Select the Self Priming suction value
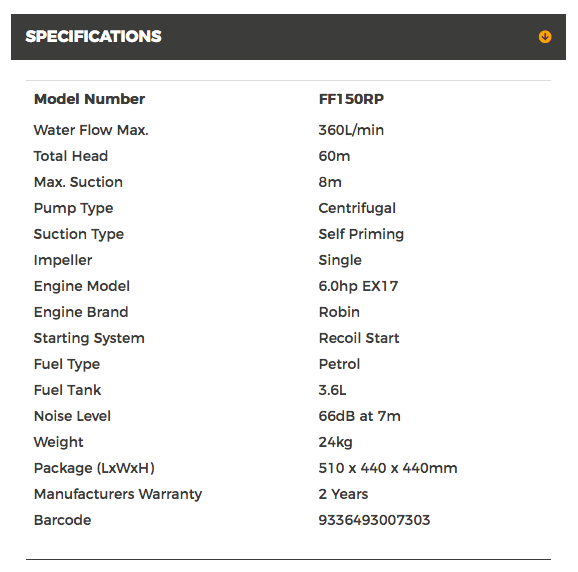The width and height of the screenshot is (578, 572). (361, 234)
